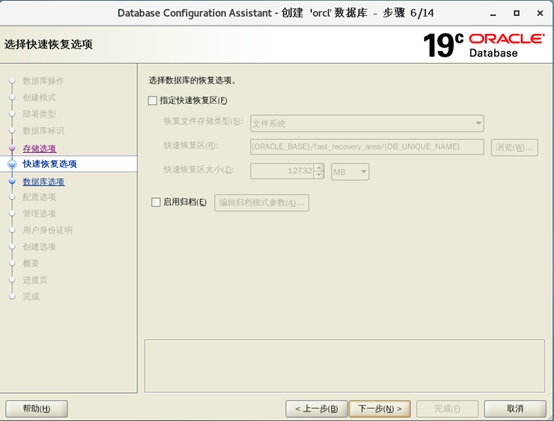Open 编辑归档模式参数 button
Image resolution: width=554 pixels, height=421 pixels.
coord(261,203)
